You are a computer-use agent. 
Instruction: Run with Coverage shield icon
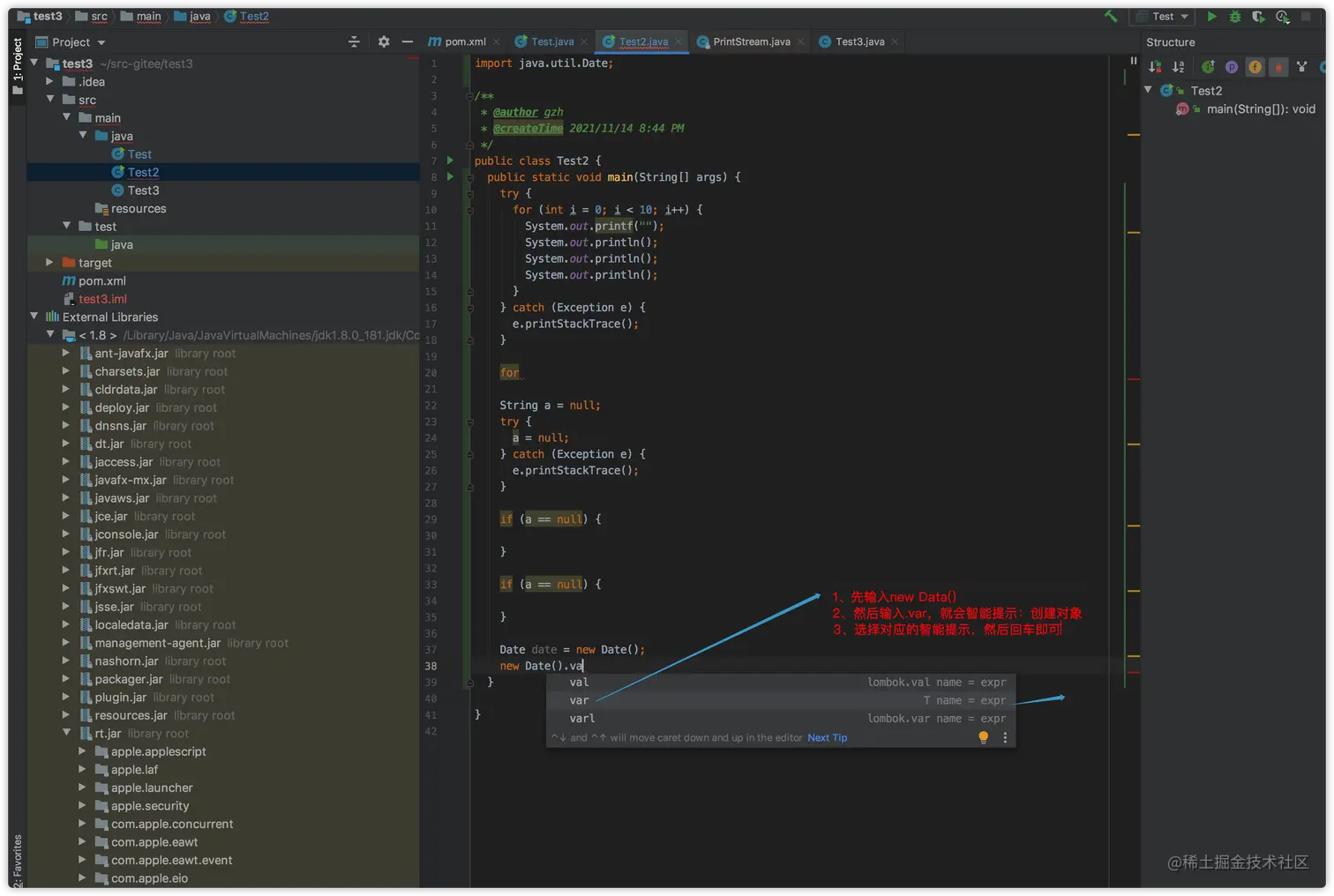tap(1258, 16)
